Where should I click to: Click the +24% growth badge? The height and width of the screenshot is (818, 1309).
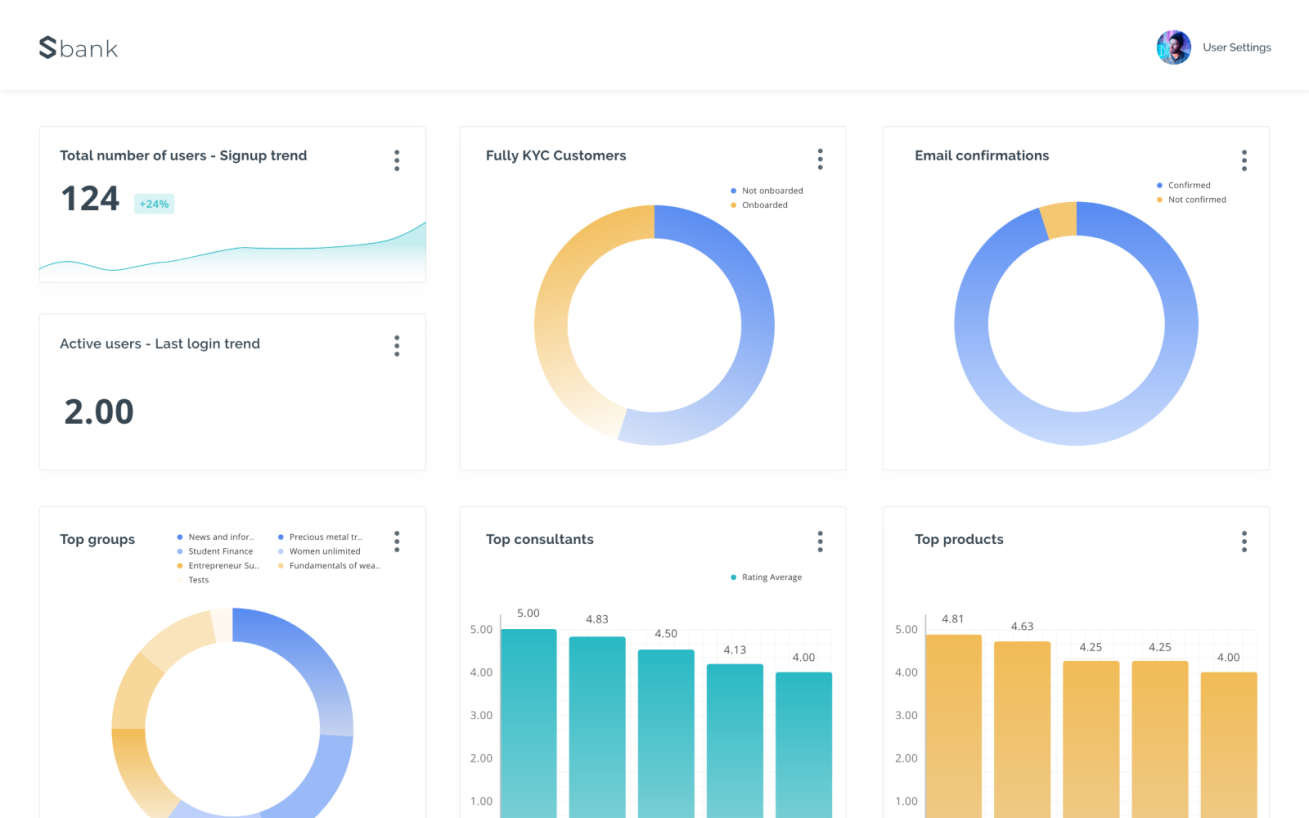pyautogui.click(x=154, y=204)
